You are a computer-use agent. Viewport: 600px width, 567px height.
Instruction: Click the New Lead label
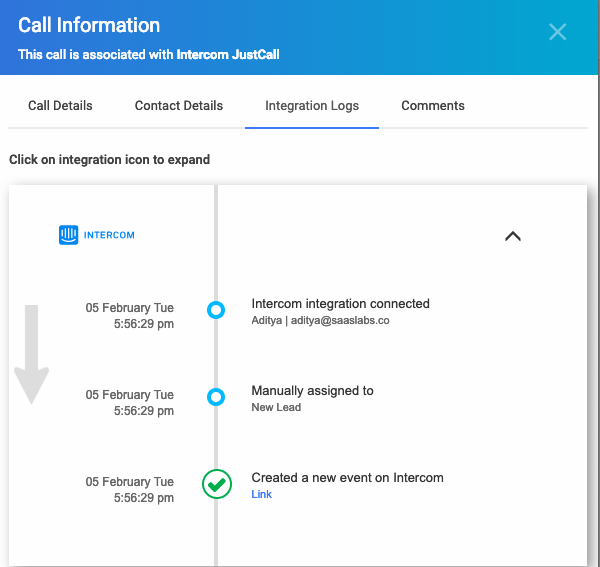[276, 407]
